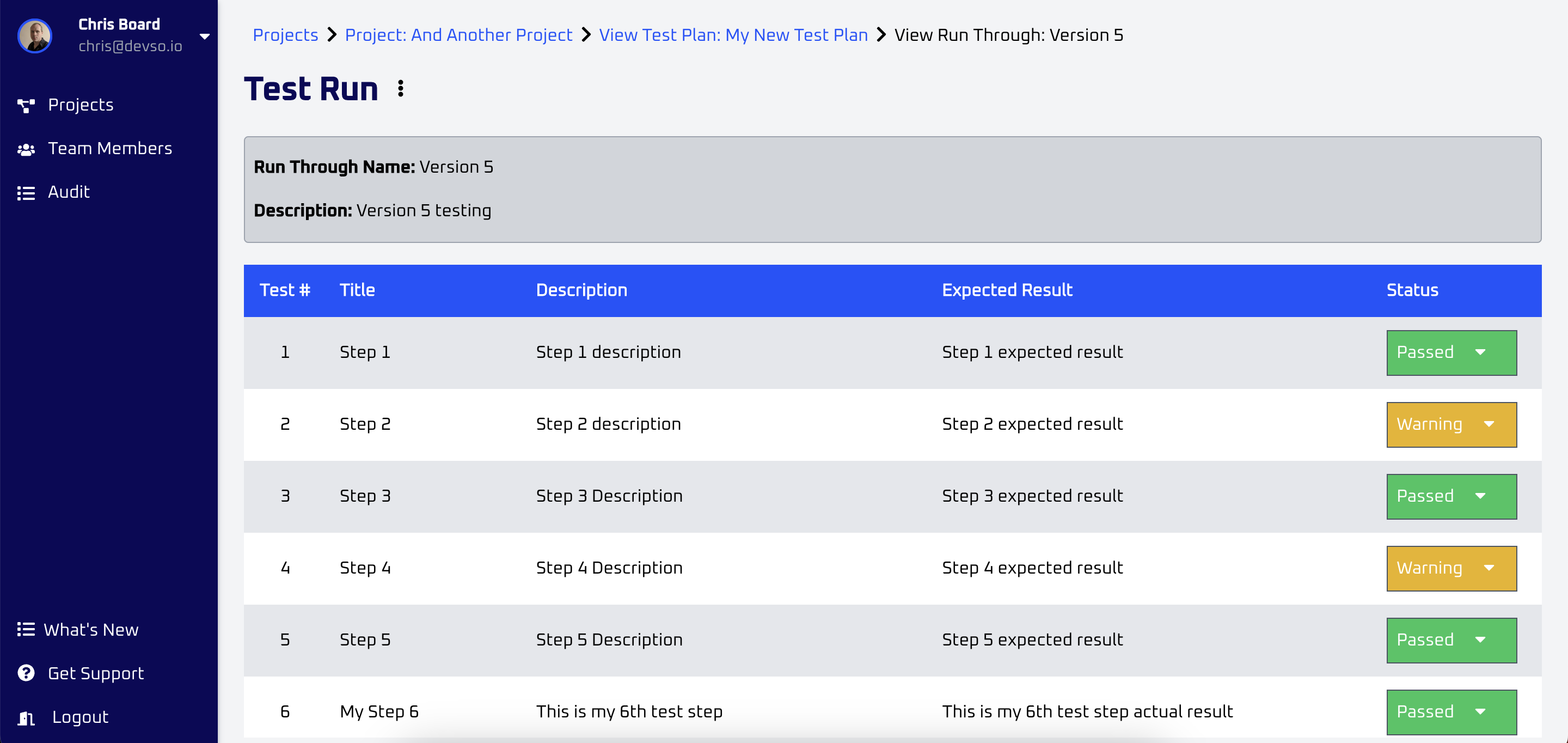
Task: Go to Projects breadcrumb link
Action: tap(285, 35)
